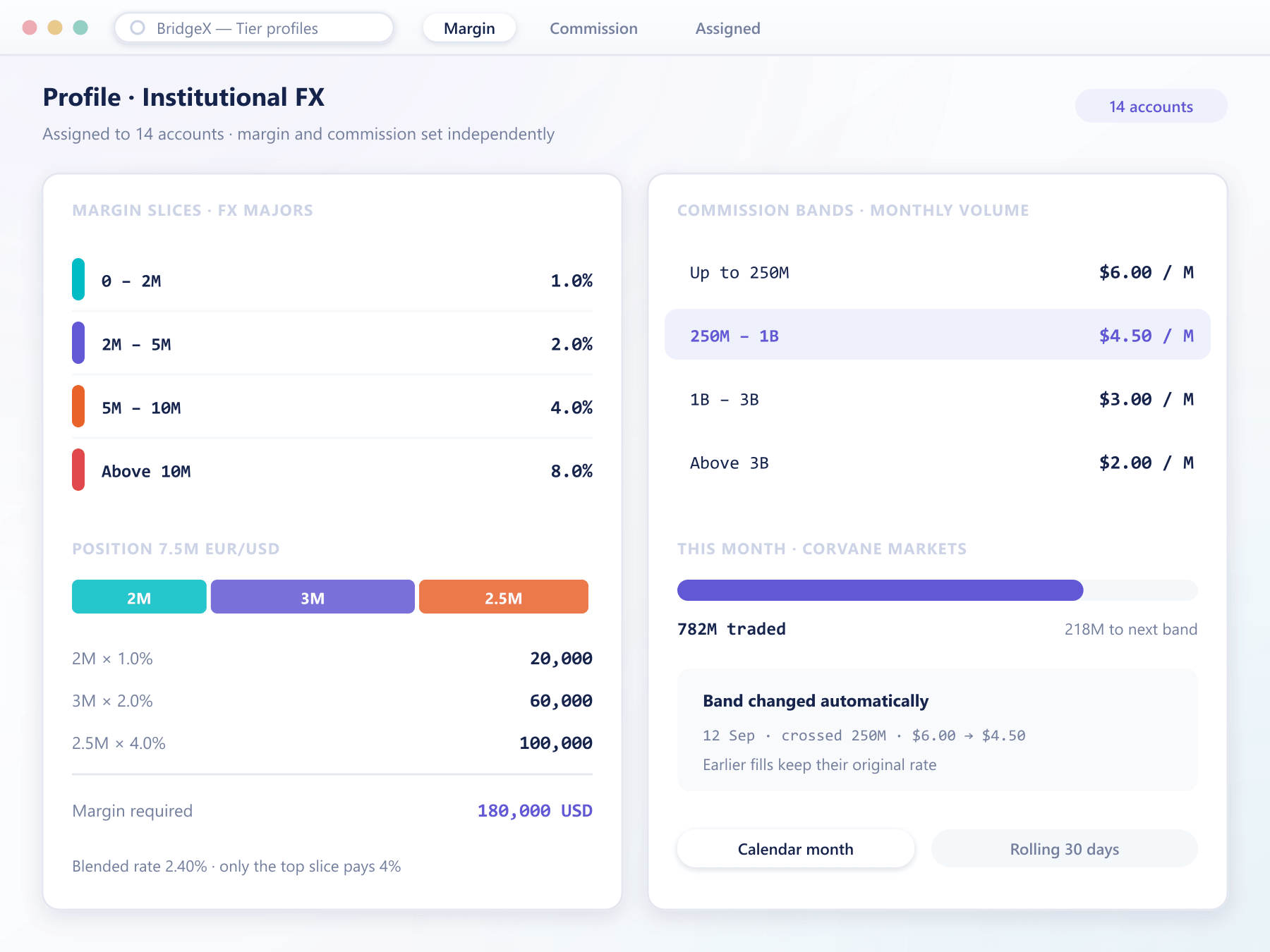Click the $2.00 / M rate value
This screenshot has height=952, width=1270.
[1147, 463]
